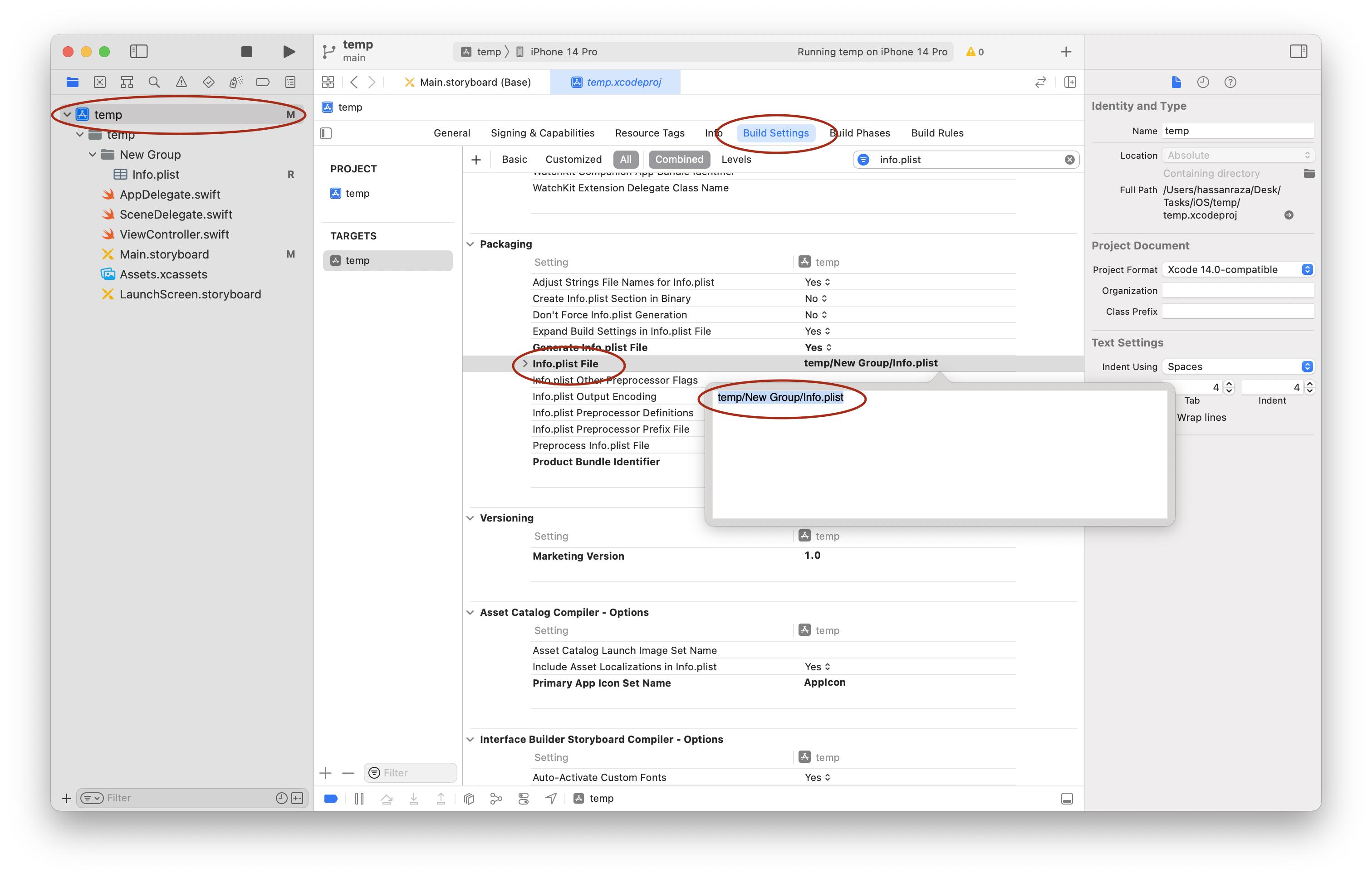Image resolution: width=1372 pixels, height=878 pixels.
Task: Toggle the left navigator sidebar
Action: point(138,52)
